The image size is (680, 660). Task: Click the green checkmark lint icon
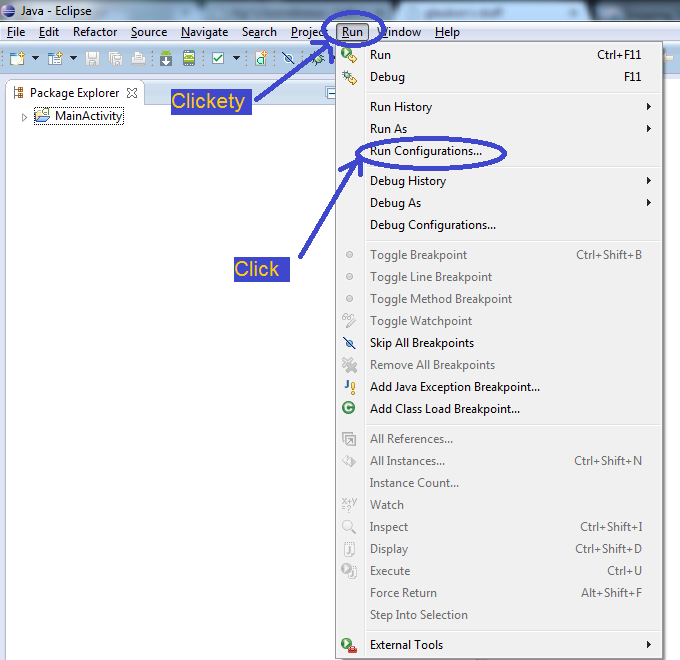218,58
